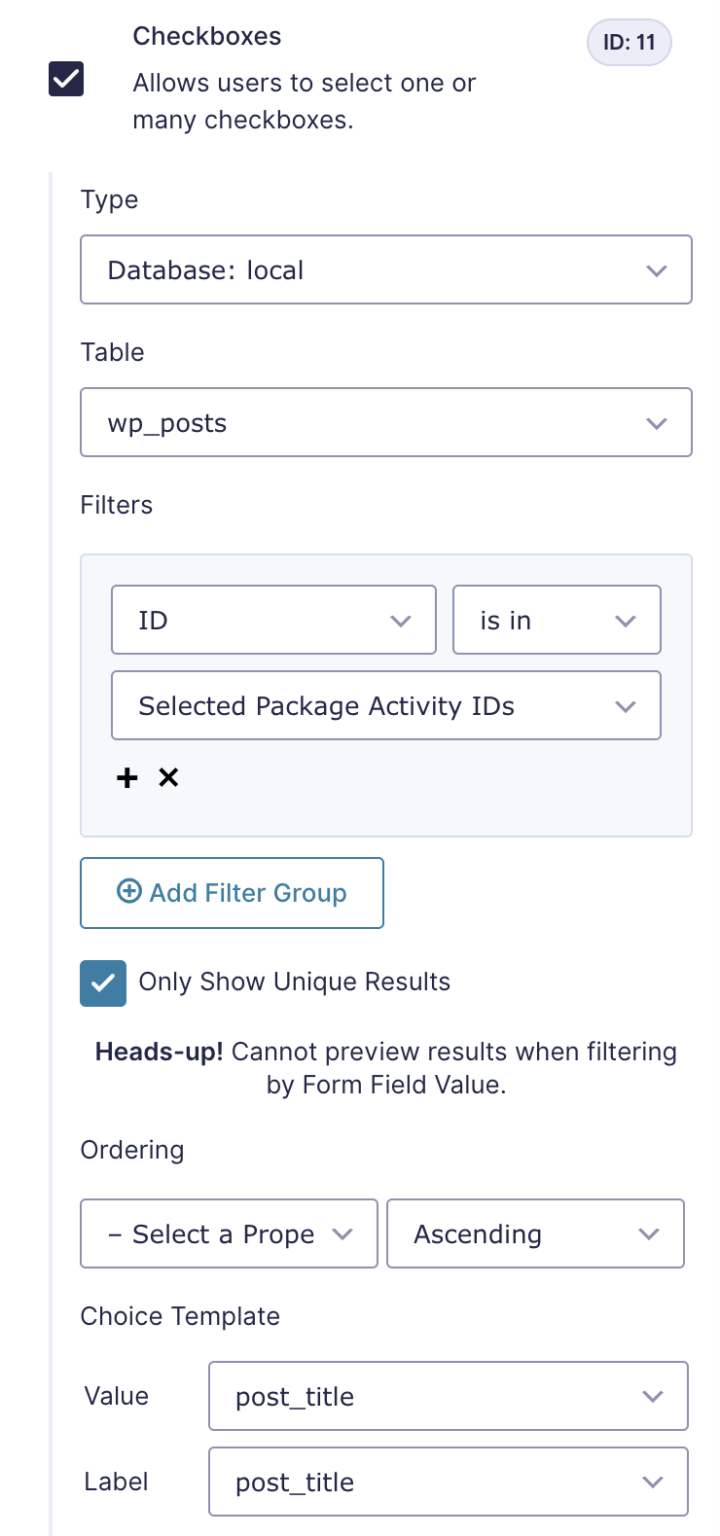Open the Database: local Type dropdown
This screenshot has height=1536, width=720.
(x=386, y=269)
